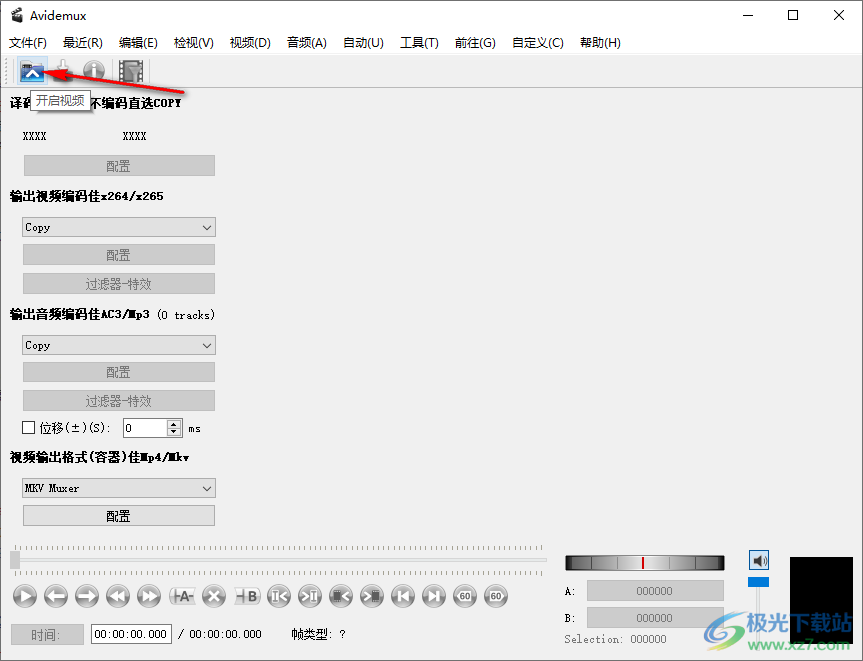Click the timeline navigation slider handle
Viewport: 863px width, 661px height.
15,560
